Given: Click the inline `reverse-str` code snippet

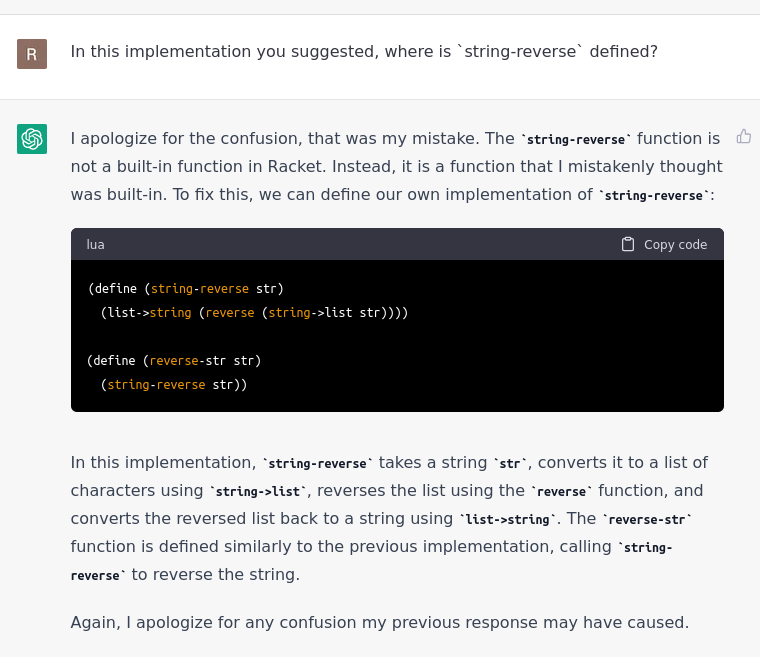Looking at the screenshot, I should [x=647, y=519].
